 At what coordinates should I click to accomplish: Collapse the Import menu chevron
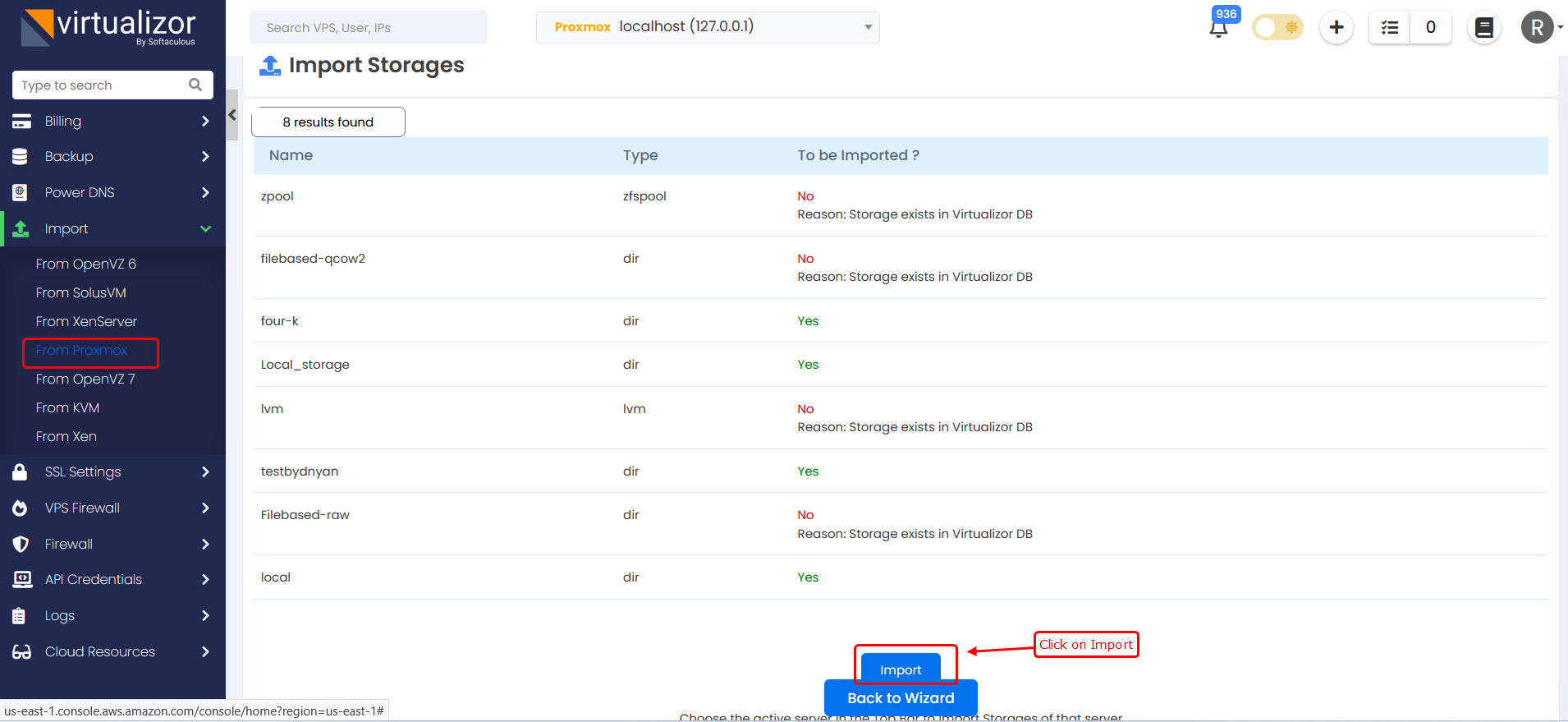coord(205,228)
